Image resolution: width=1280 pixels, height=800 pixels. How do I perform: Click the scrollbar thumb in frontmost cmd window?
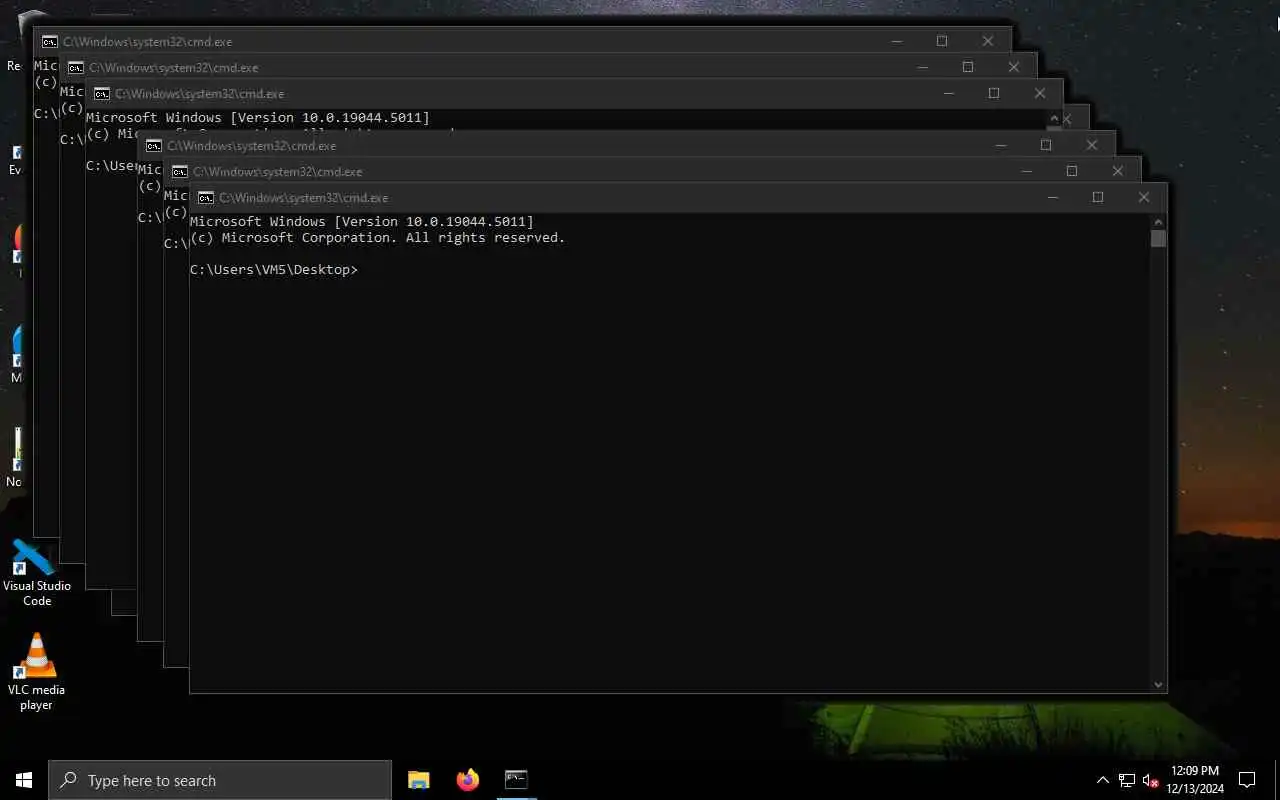pyautogui.click(x=1158, y=238)
